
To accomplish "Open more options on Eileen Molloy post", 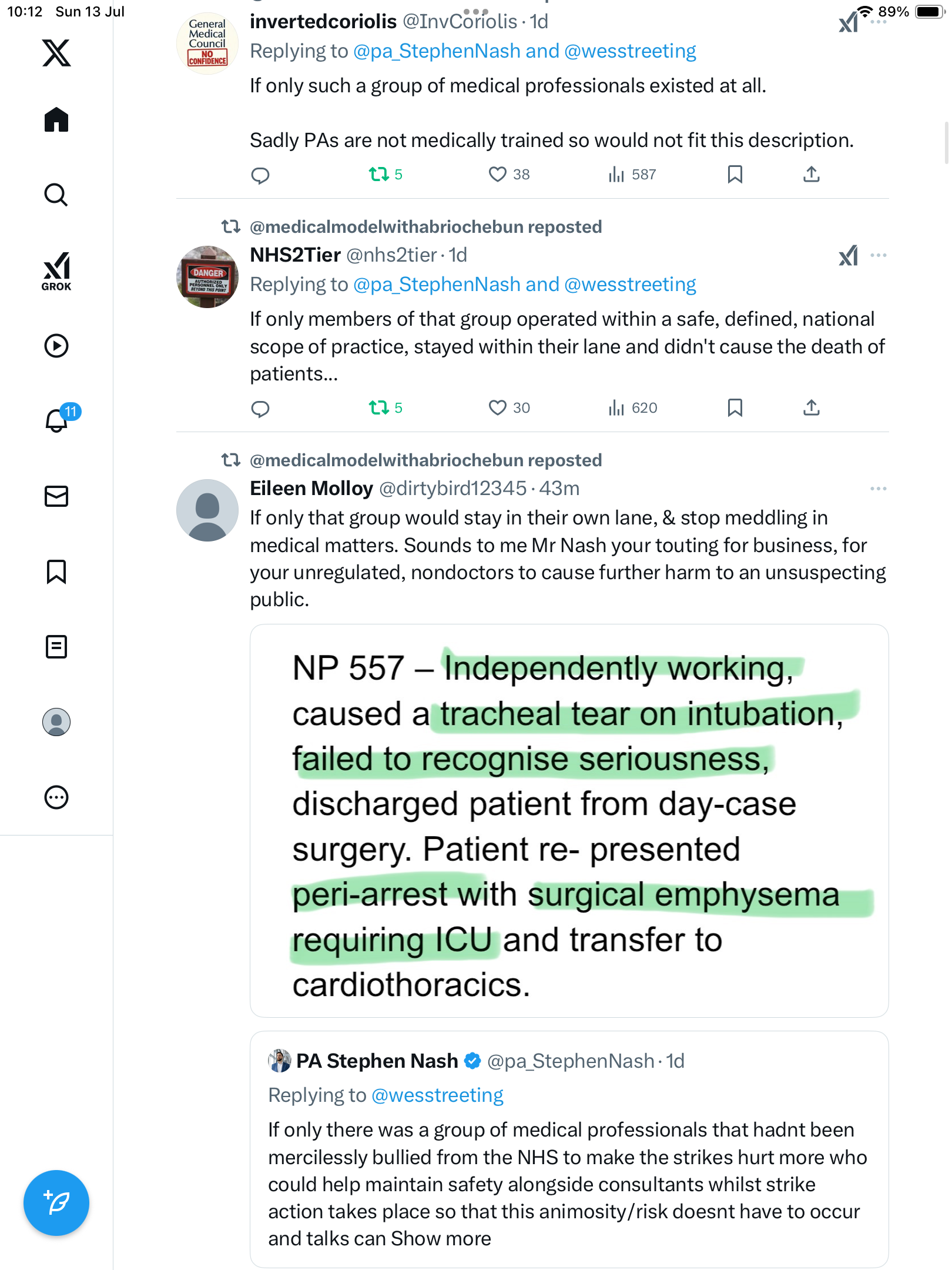I will point(878,489).
